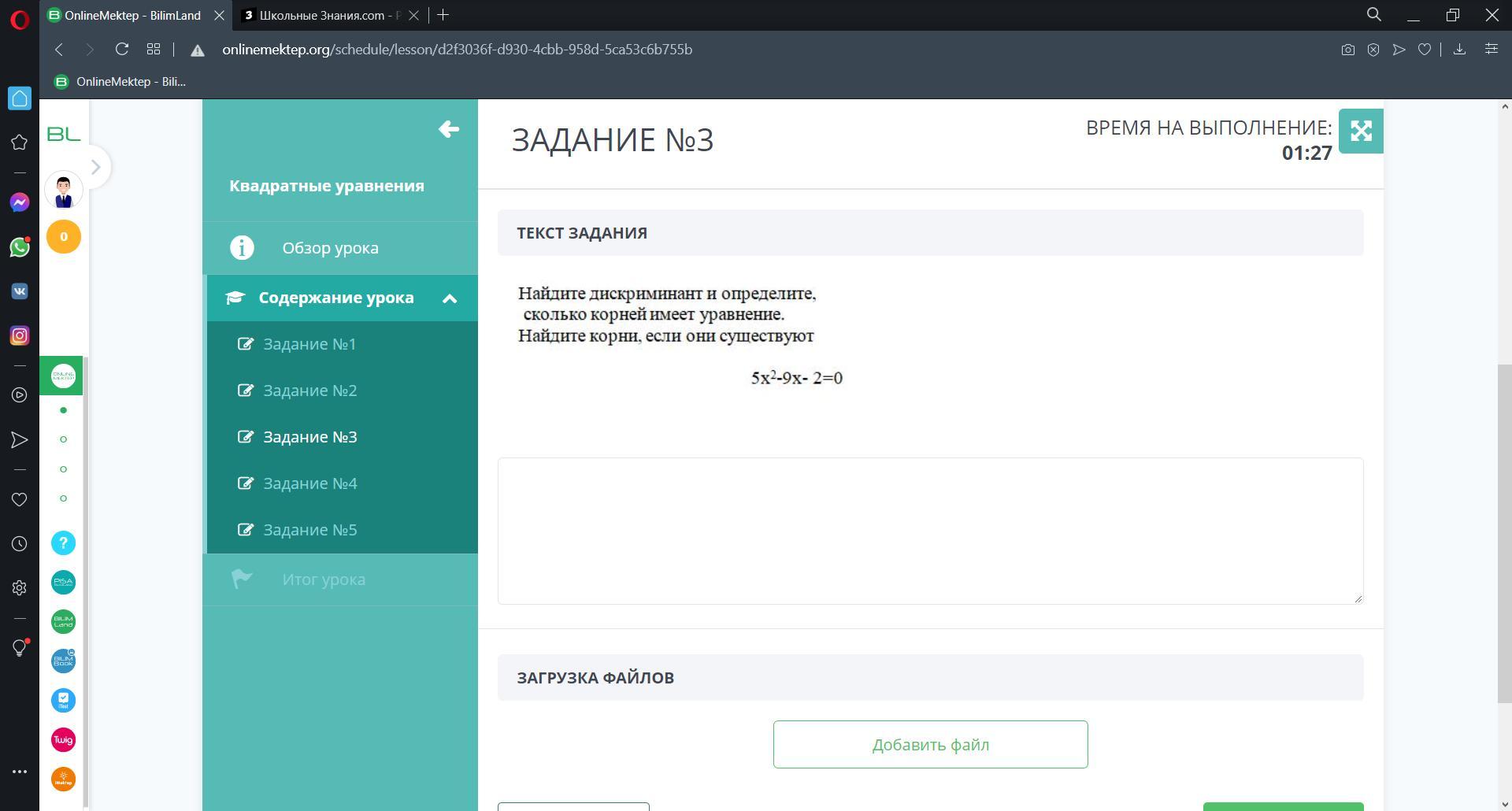Click the answer text area

coord(930,531)
